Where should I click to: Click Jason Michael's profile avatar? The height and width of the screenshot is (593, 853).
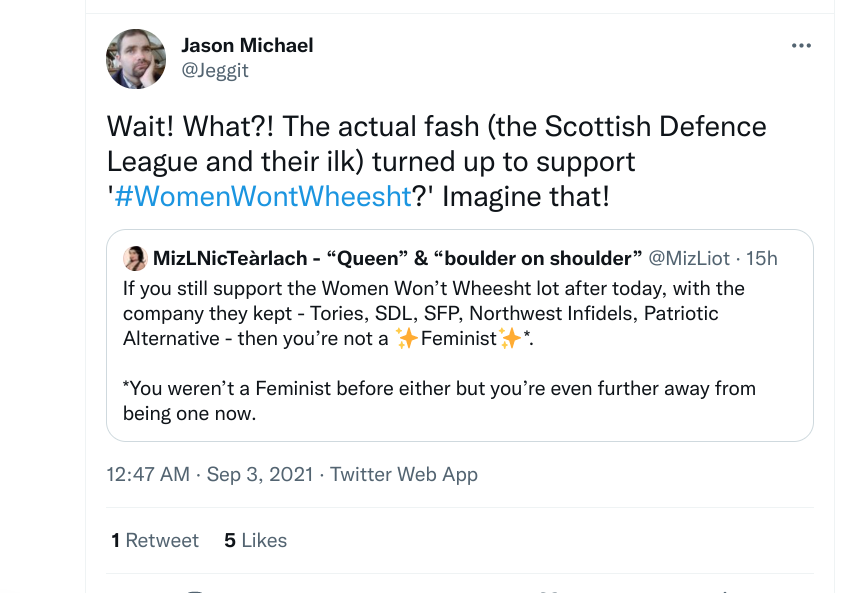[x=136, y=59]
